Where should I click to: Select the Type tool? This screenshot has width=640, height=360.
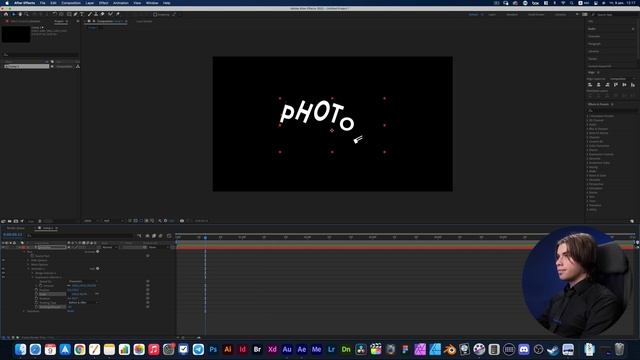(82, 14)
